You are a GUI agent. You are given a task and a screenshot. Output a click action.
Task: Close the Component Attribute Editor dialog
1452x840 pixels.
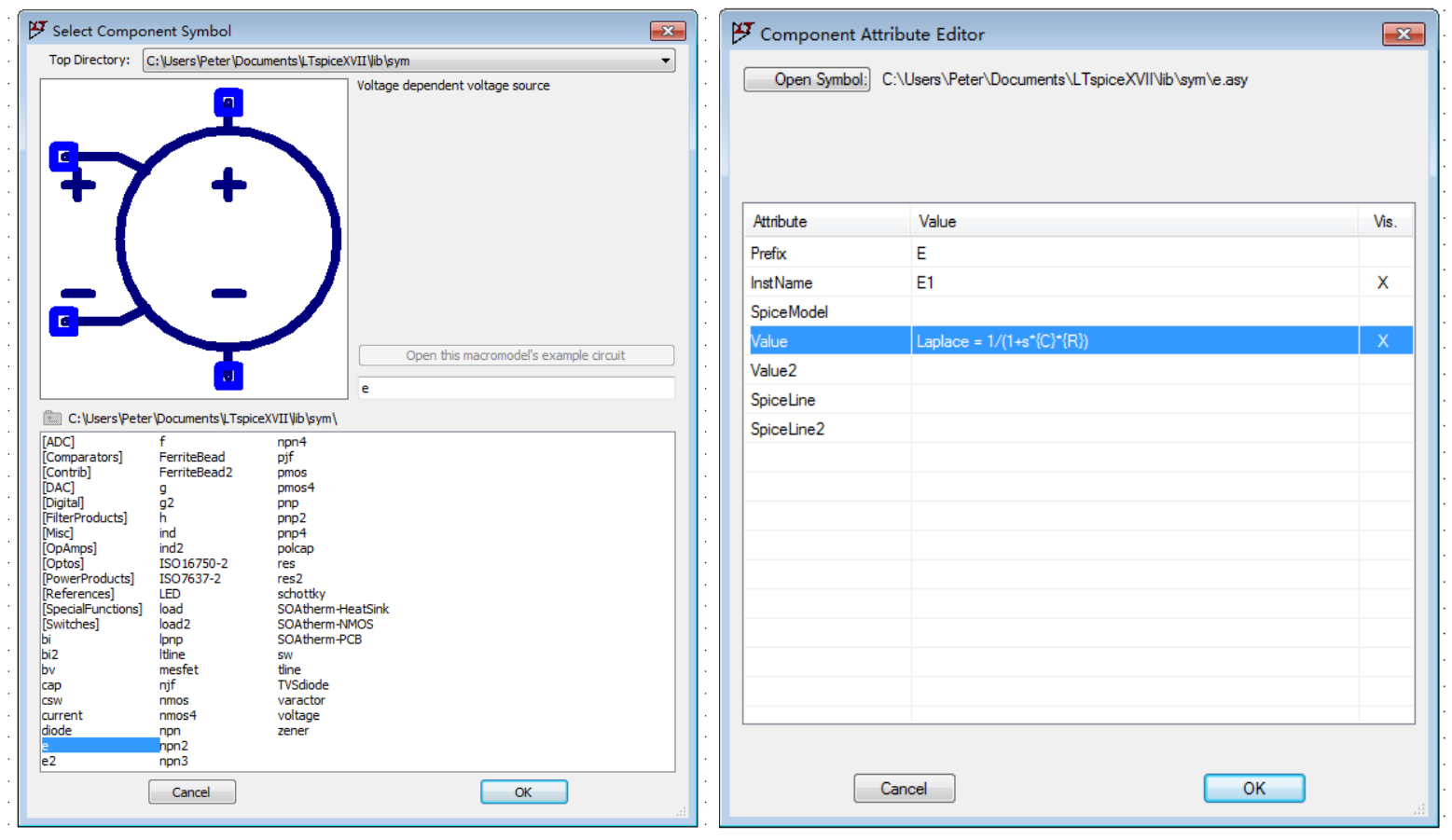click(x=1403, y=34)
